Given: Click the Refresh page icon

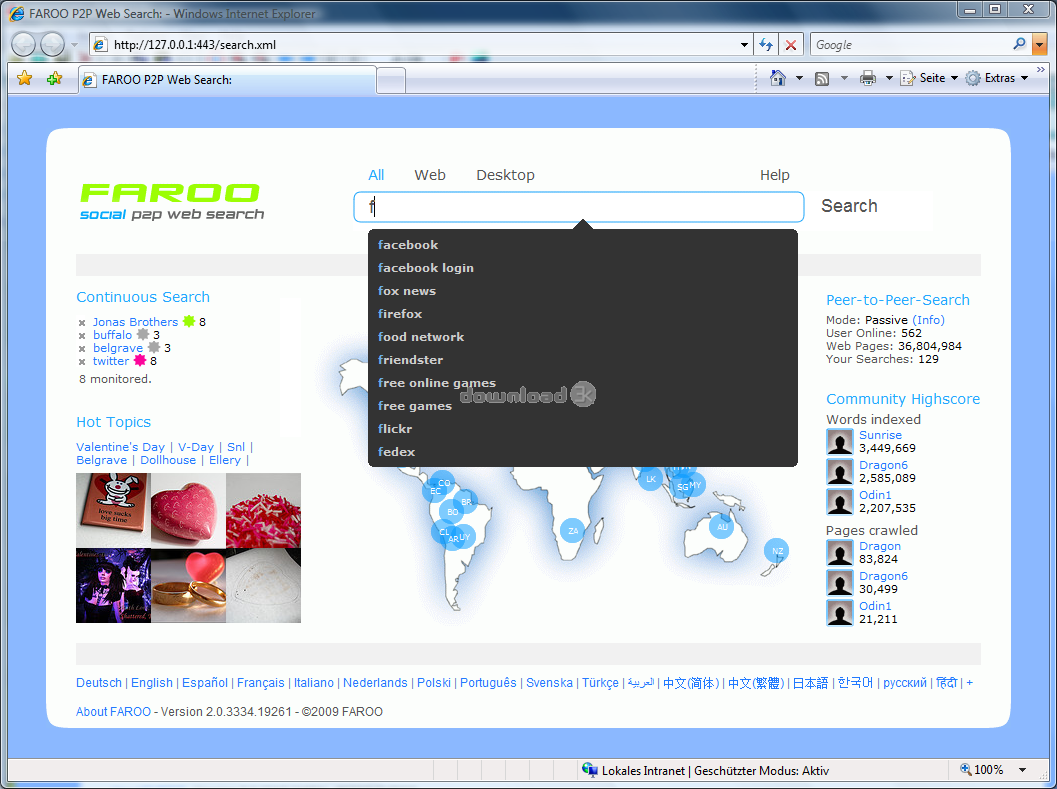Looking at the screenshot, I should [x=766, y=45].
